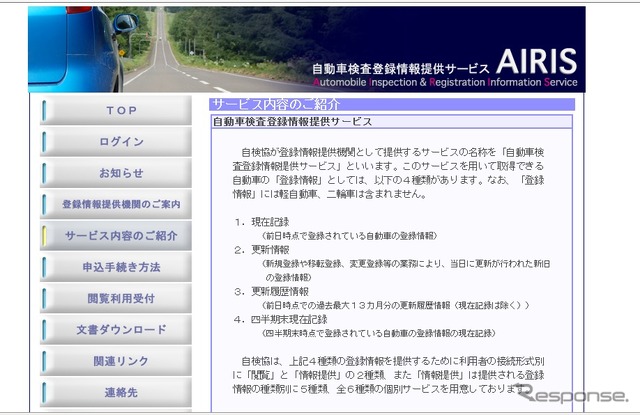Open 申込手続き方法 page
This screenshot has width=640, height=415.
click(x=116, y=267)
